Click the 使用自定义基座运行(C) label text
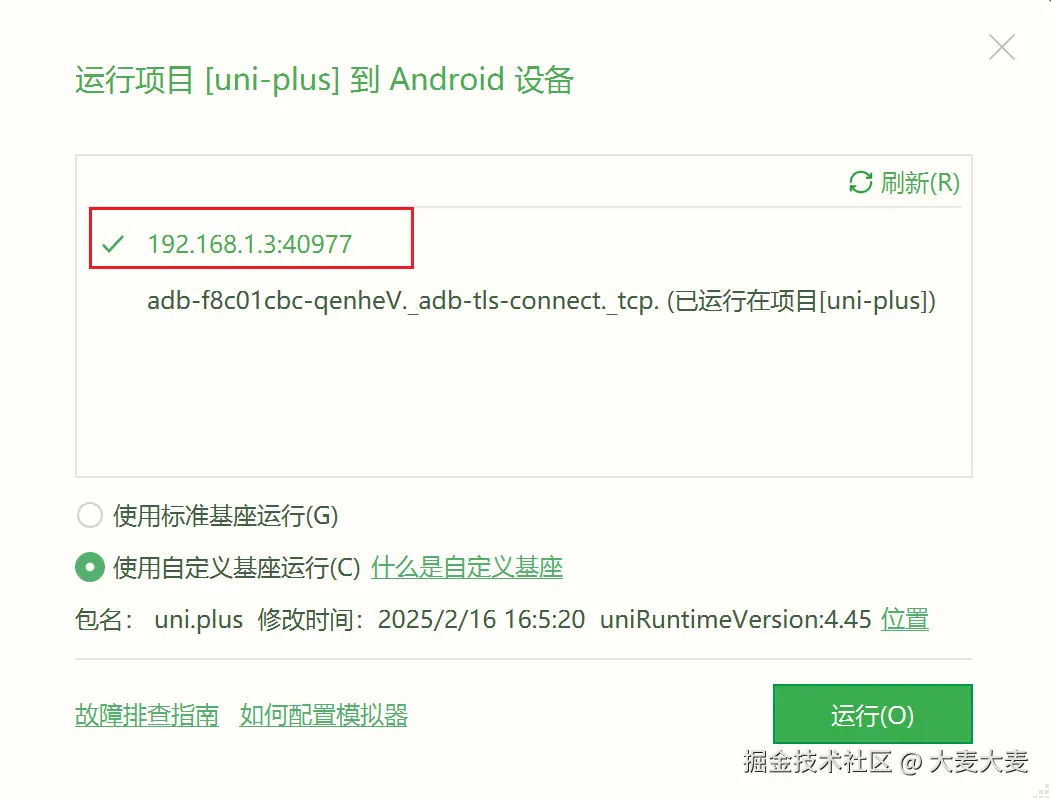1051x798 pixels. (237, 567)
